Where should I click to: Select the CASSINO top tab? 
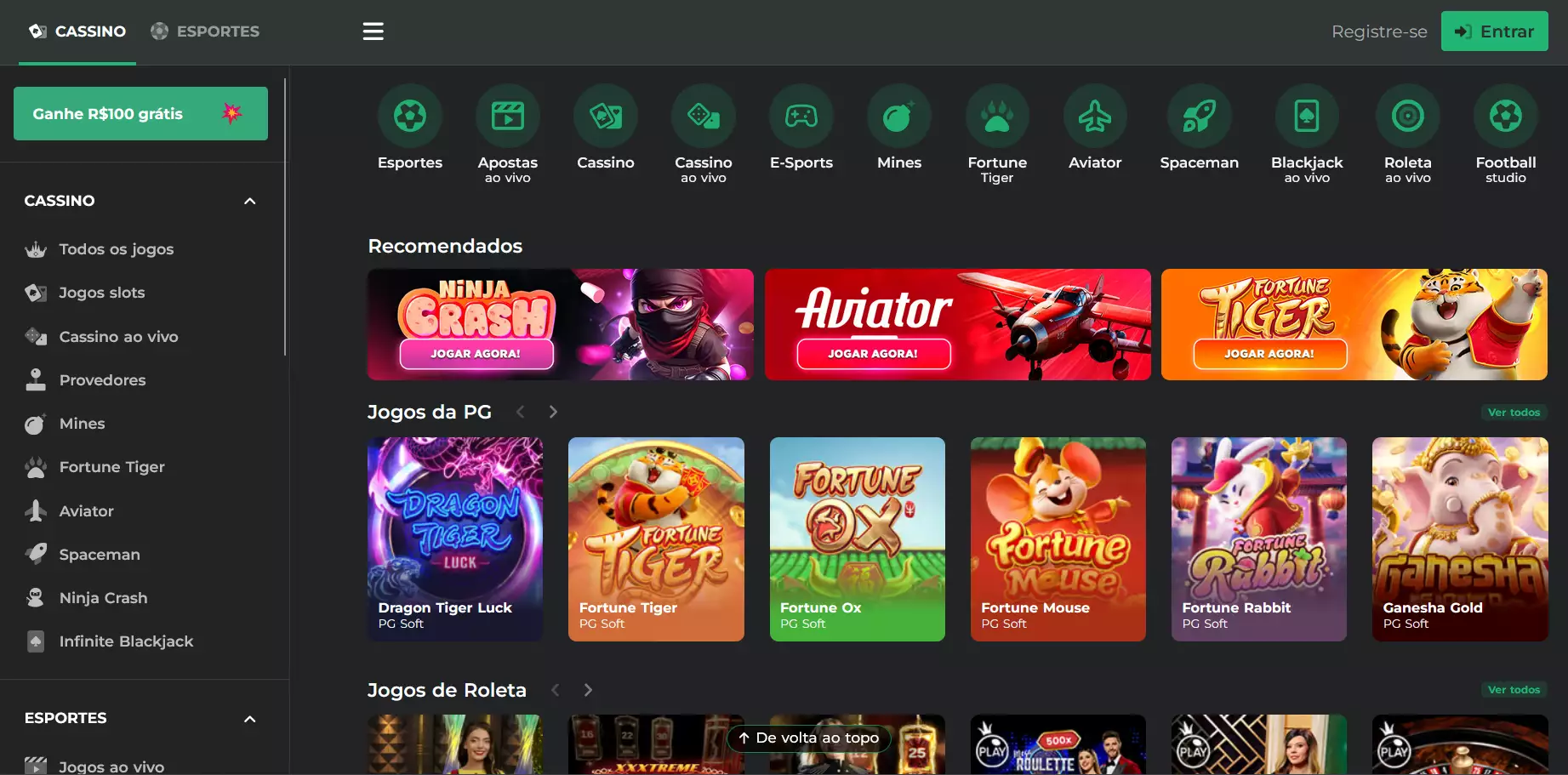(x=77, y=31)
